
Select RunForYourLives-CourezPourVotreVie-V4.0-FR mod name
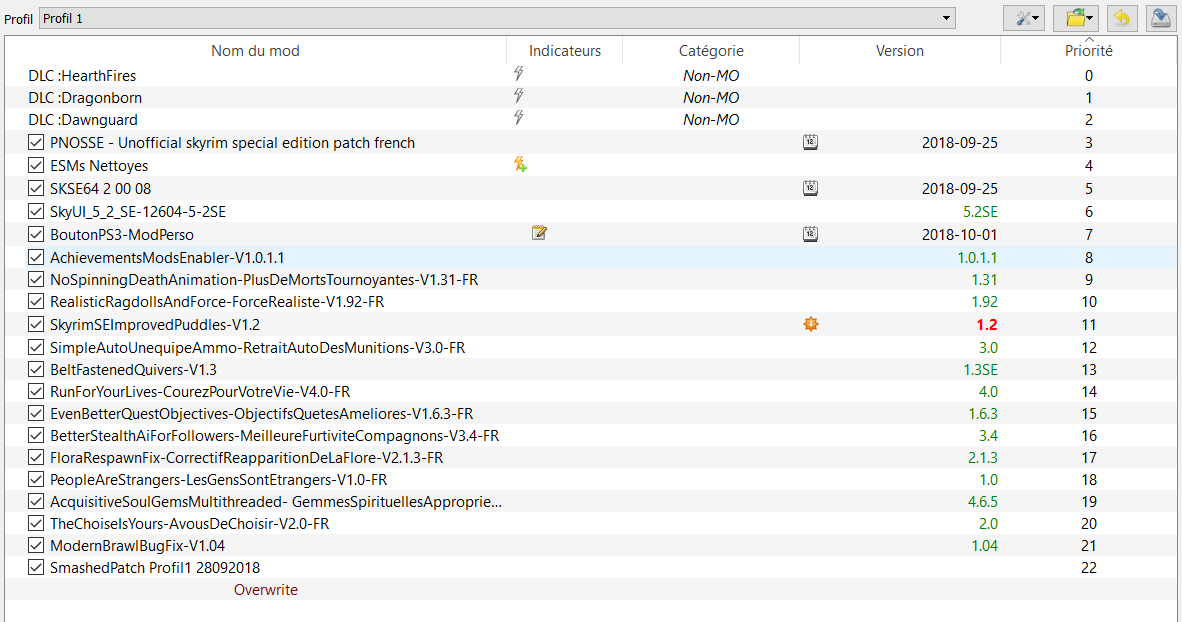(200, 391)
